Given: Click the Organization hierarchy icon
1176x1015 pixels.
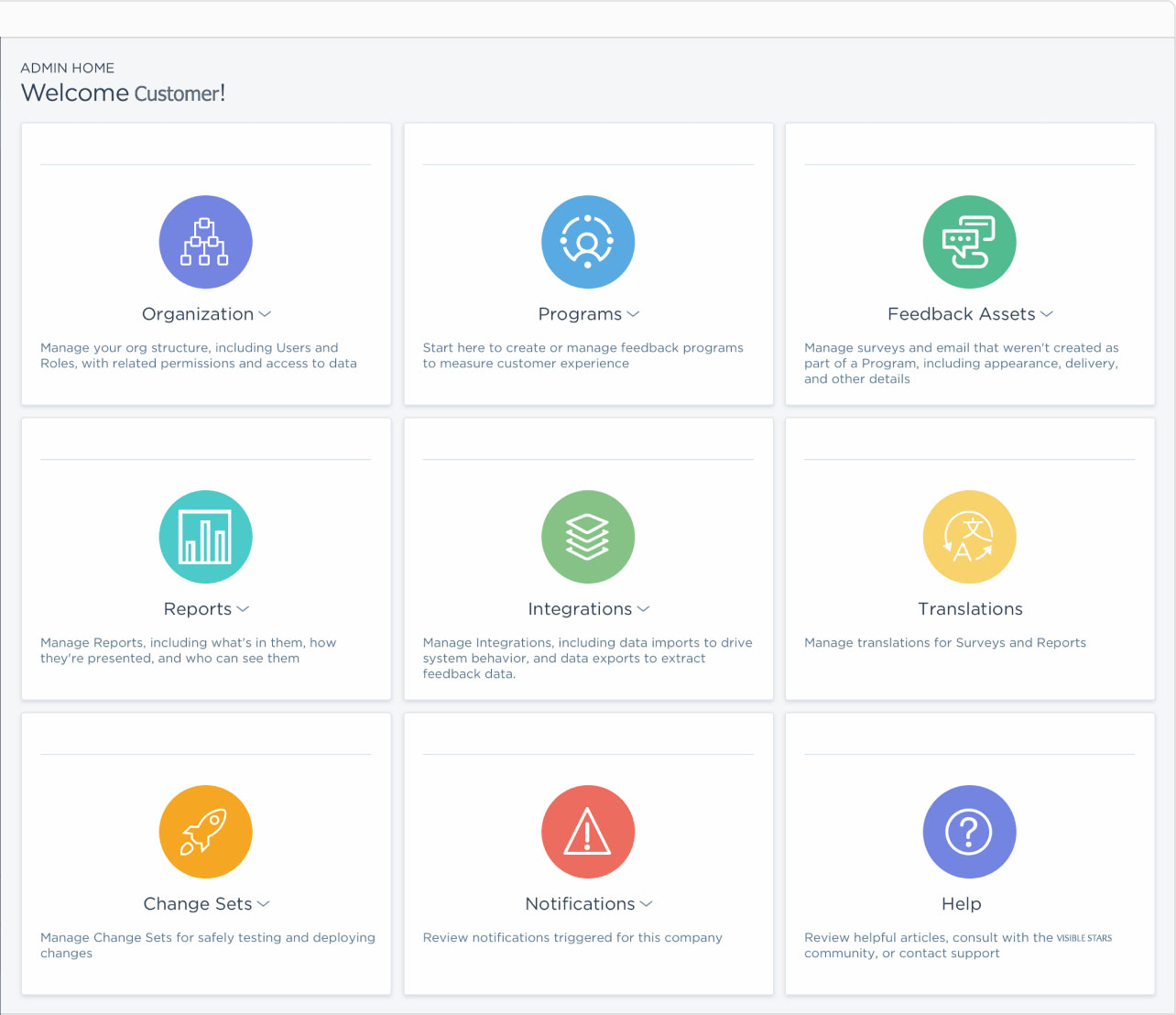Looking at the screenshot, I should 205,242.
